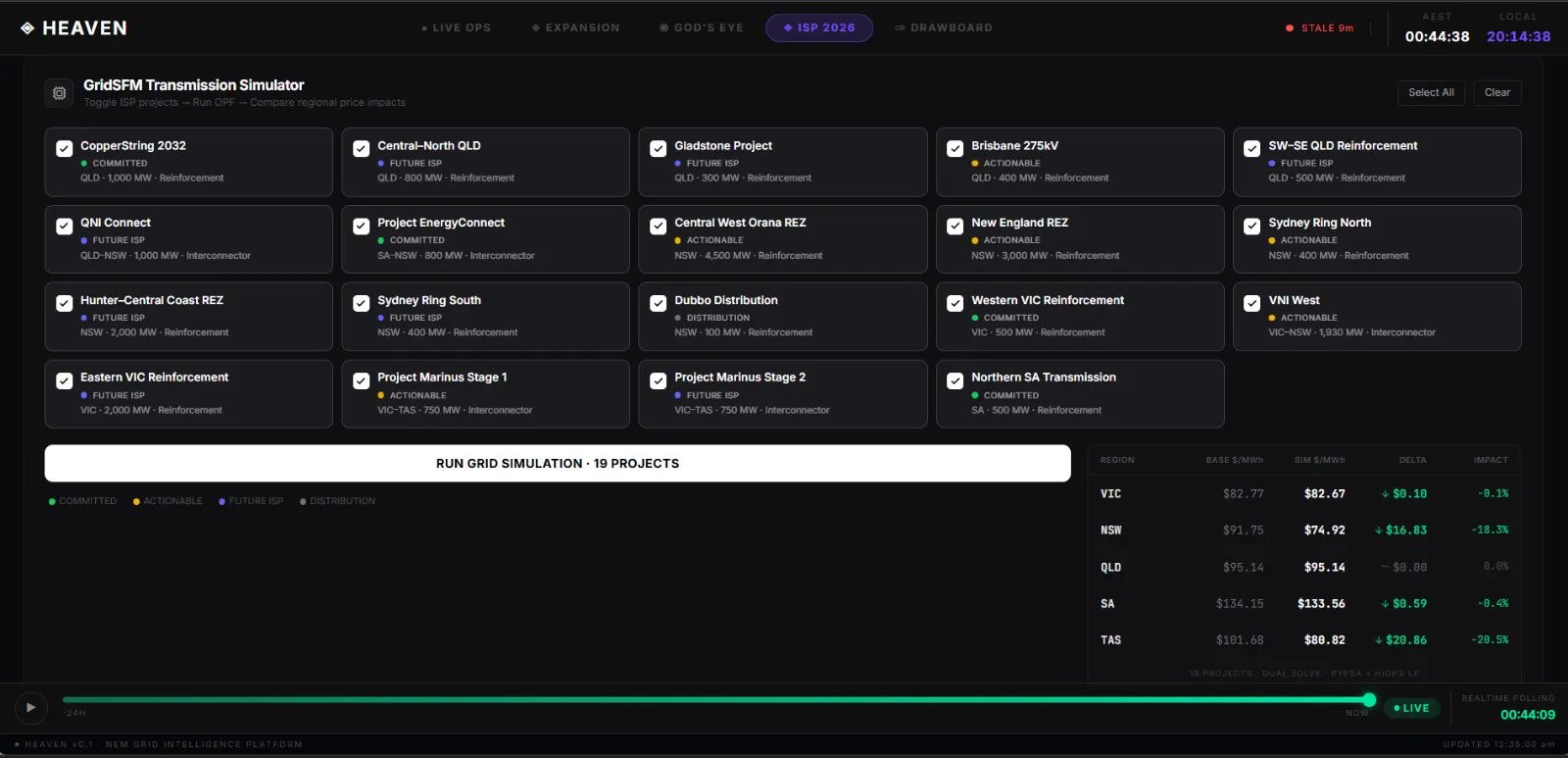Viewport: 1568px width, 758px height.
Task: Click the GridSFM chip icon
Action: 59,93
